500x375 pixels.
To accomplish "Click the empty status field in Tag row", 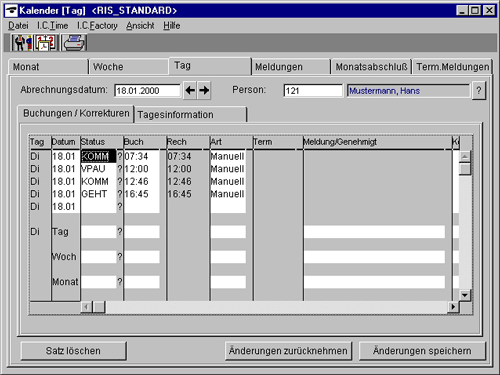I will point(98,232).
